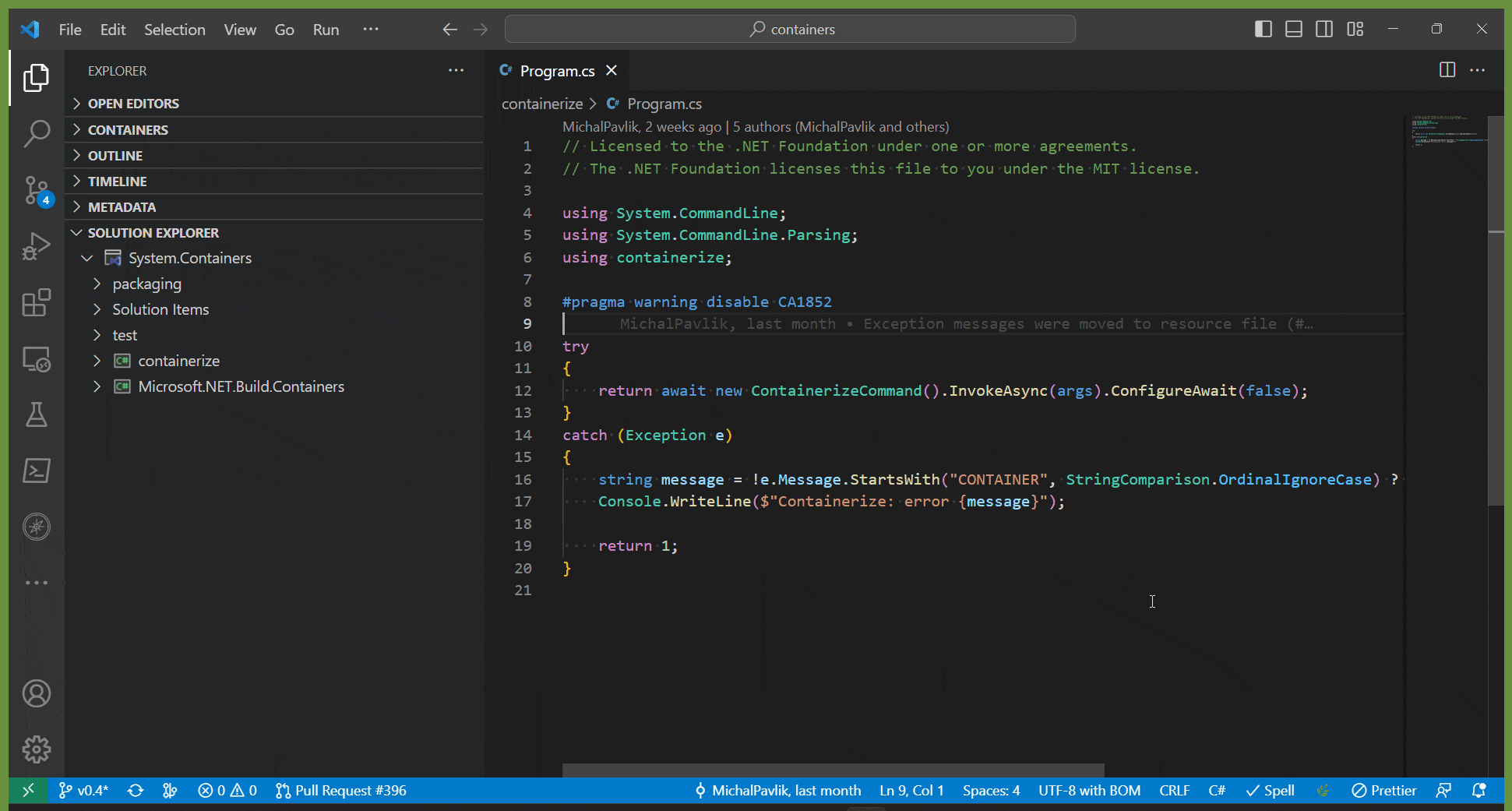Open the Search view in the sidebar

pyautogui.click(x=36, y=134)
